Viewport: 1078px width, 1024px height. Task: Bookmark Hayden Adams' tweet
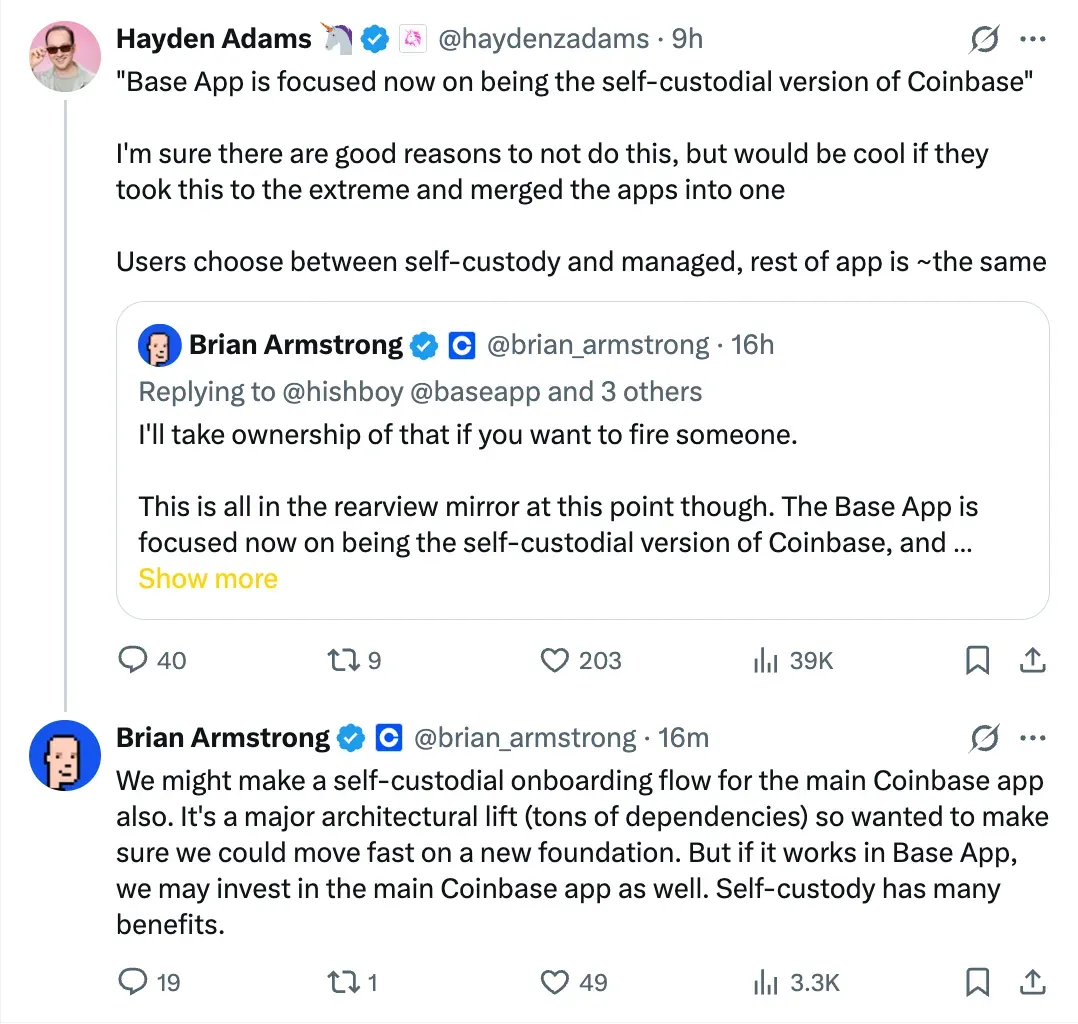(977, 660)
